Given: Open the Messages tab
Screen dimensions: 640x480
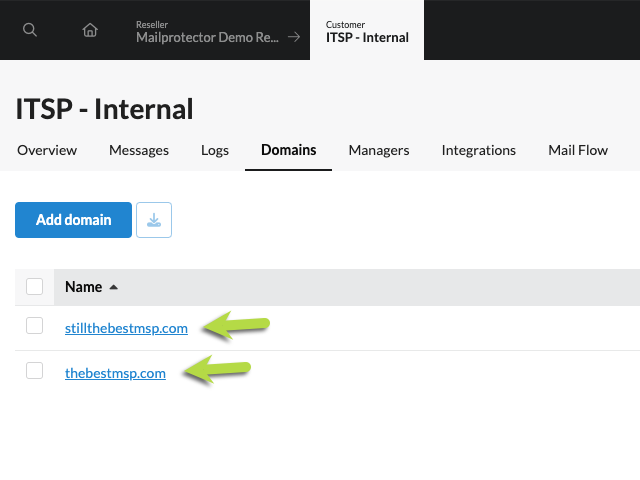Looking at the screenshot, I should [139, 150].
